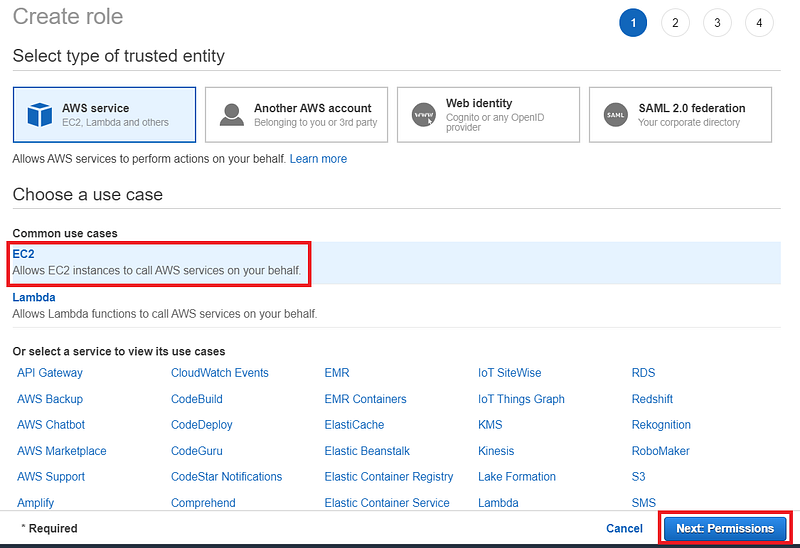Select the IoT SiteWise service
Image resolution: width=800 pixels, height=548 pixels.
click(510, 372)
